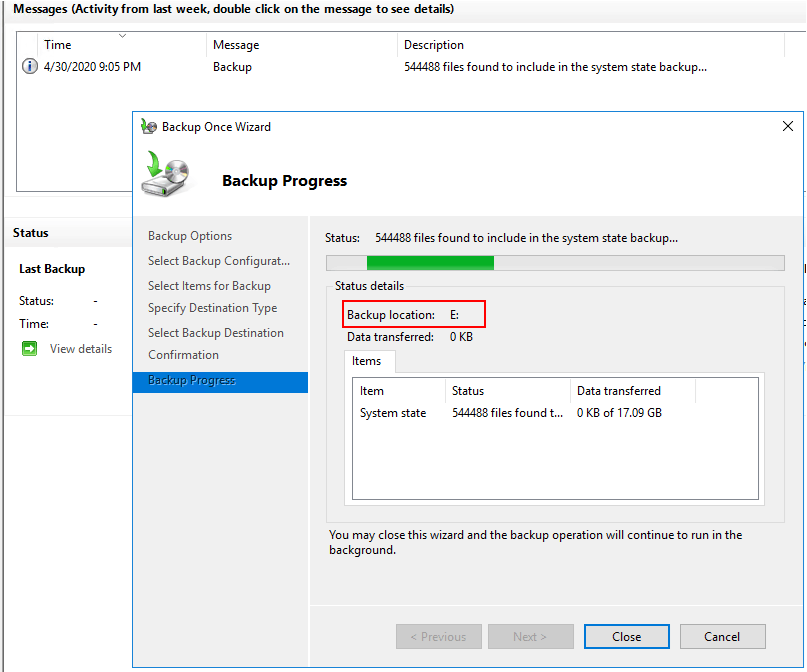Click Status column header in Items list
The width and height of the screenshot is (807, 672).
tap(507, 391)
